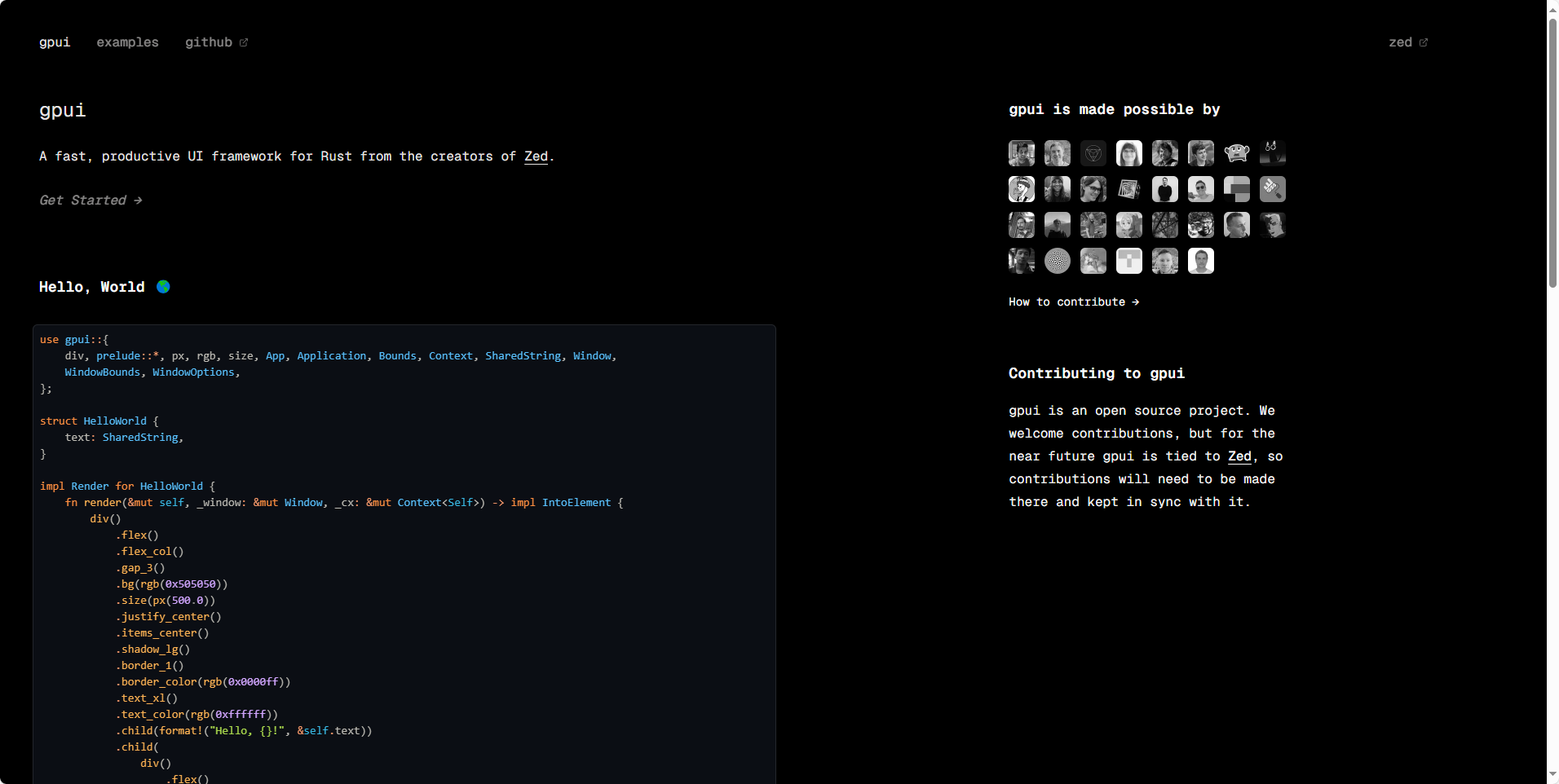Click the '.size(px(500.0))' code line
Viewport: 1559px width, 784px height.
point(166,601)
